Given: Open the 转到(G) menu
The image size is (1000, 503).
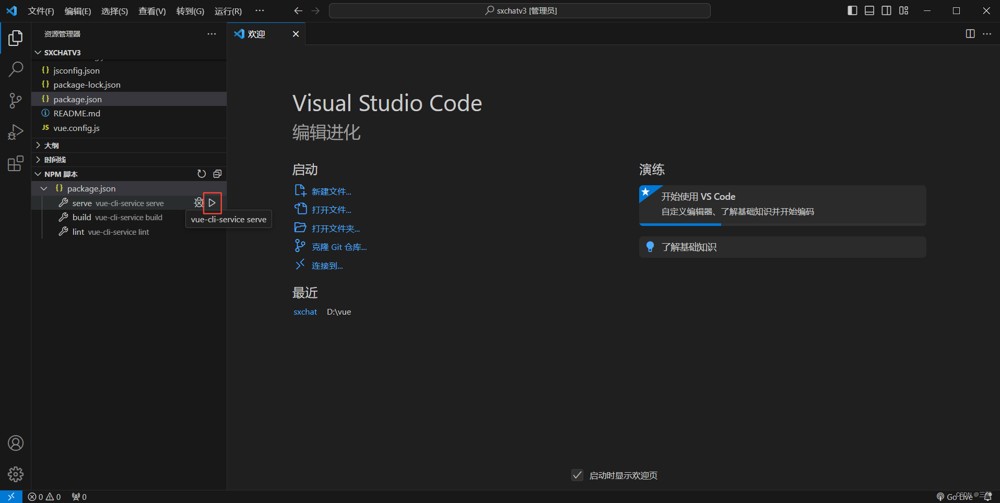Looking at the screenshot, I should 191,11.
